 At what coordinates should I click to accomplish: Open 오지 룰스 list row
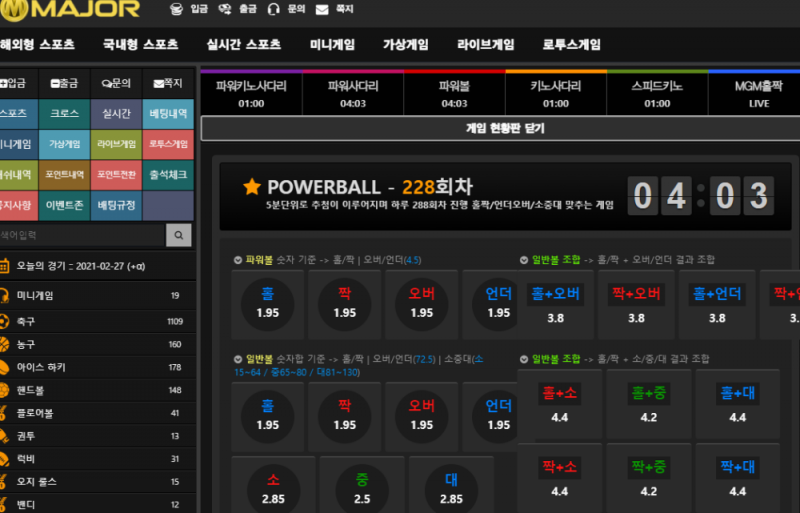[x=97, y=482]
